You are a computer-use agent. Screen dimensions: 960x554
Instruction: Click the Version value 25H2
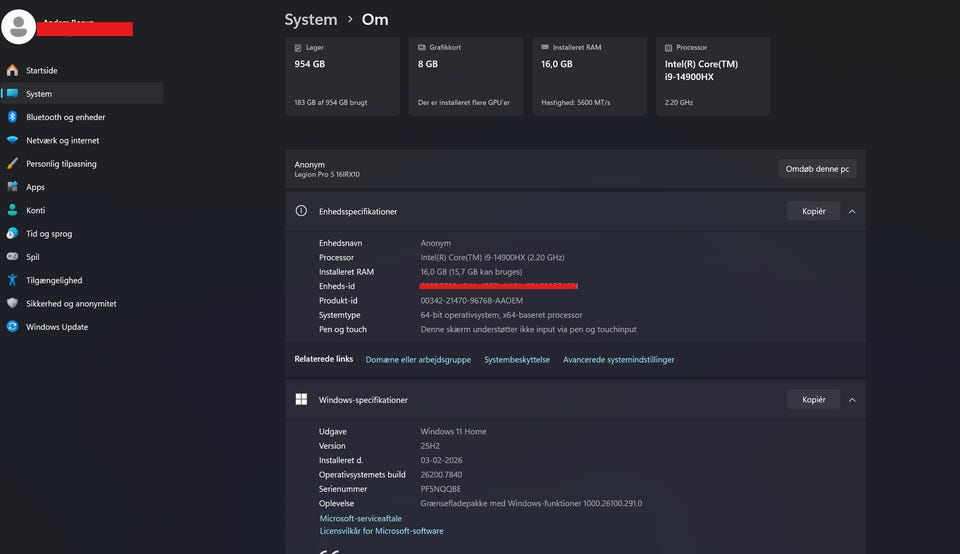click(x=430, y=446)
